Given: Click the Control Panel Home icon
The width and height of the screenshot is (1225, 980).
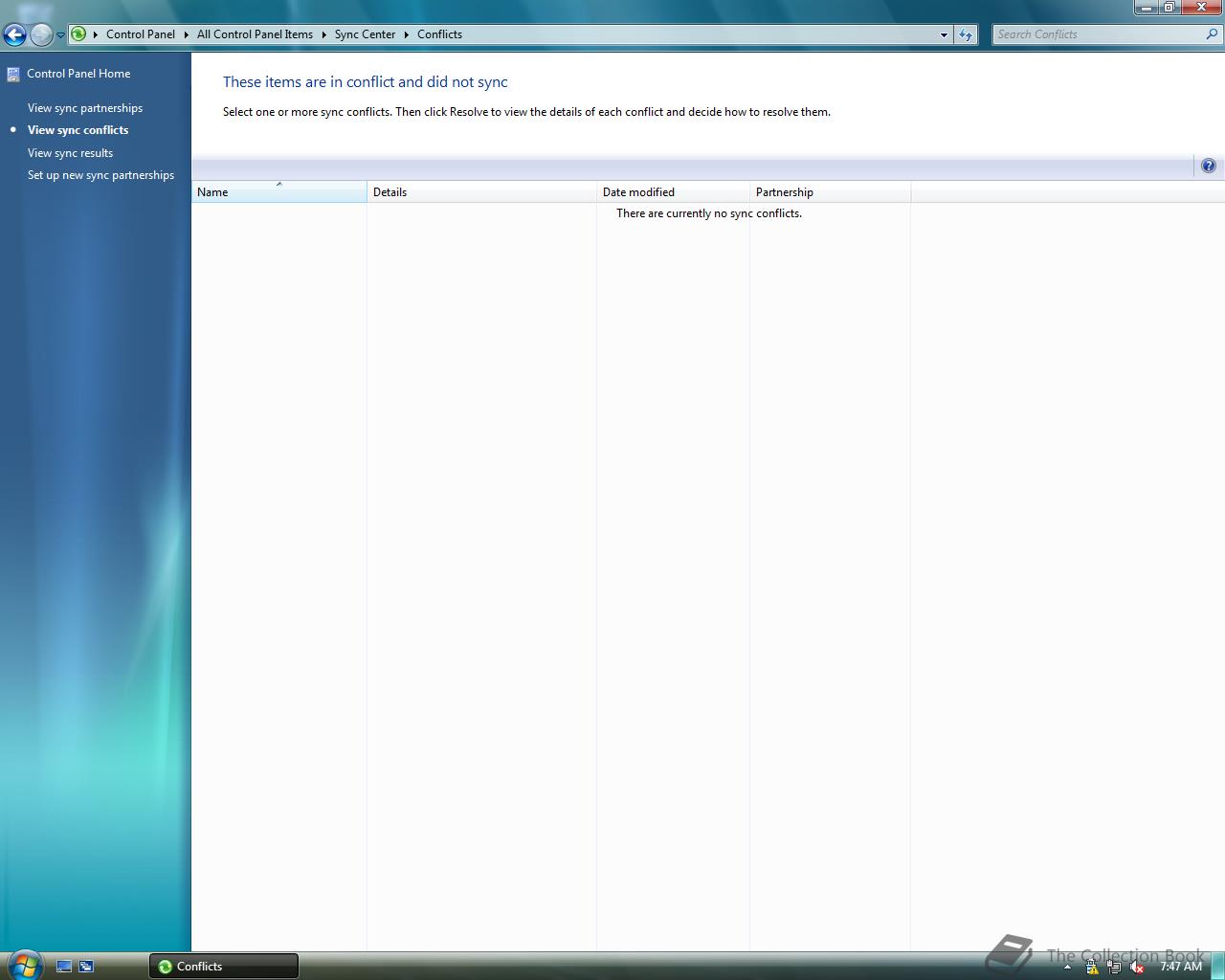Looking at the screenshot, I should (x=13, y=74).
